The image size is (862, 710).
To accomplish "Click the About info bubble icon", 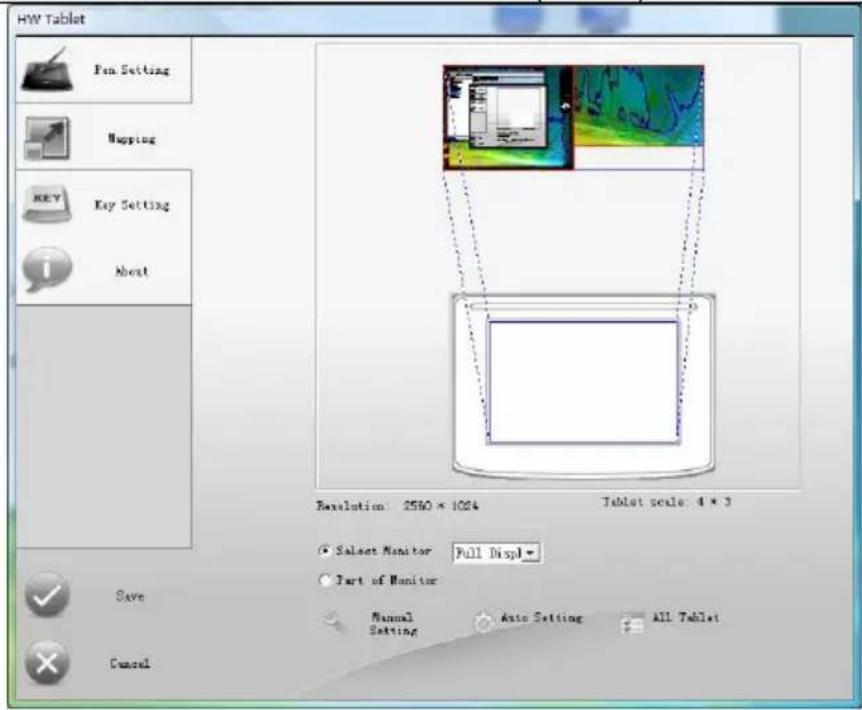I will [47, 269].
